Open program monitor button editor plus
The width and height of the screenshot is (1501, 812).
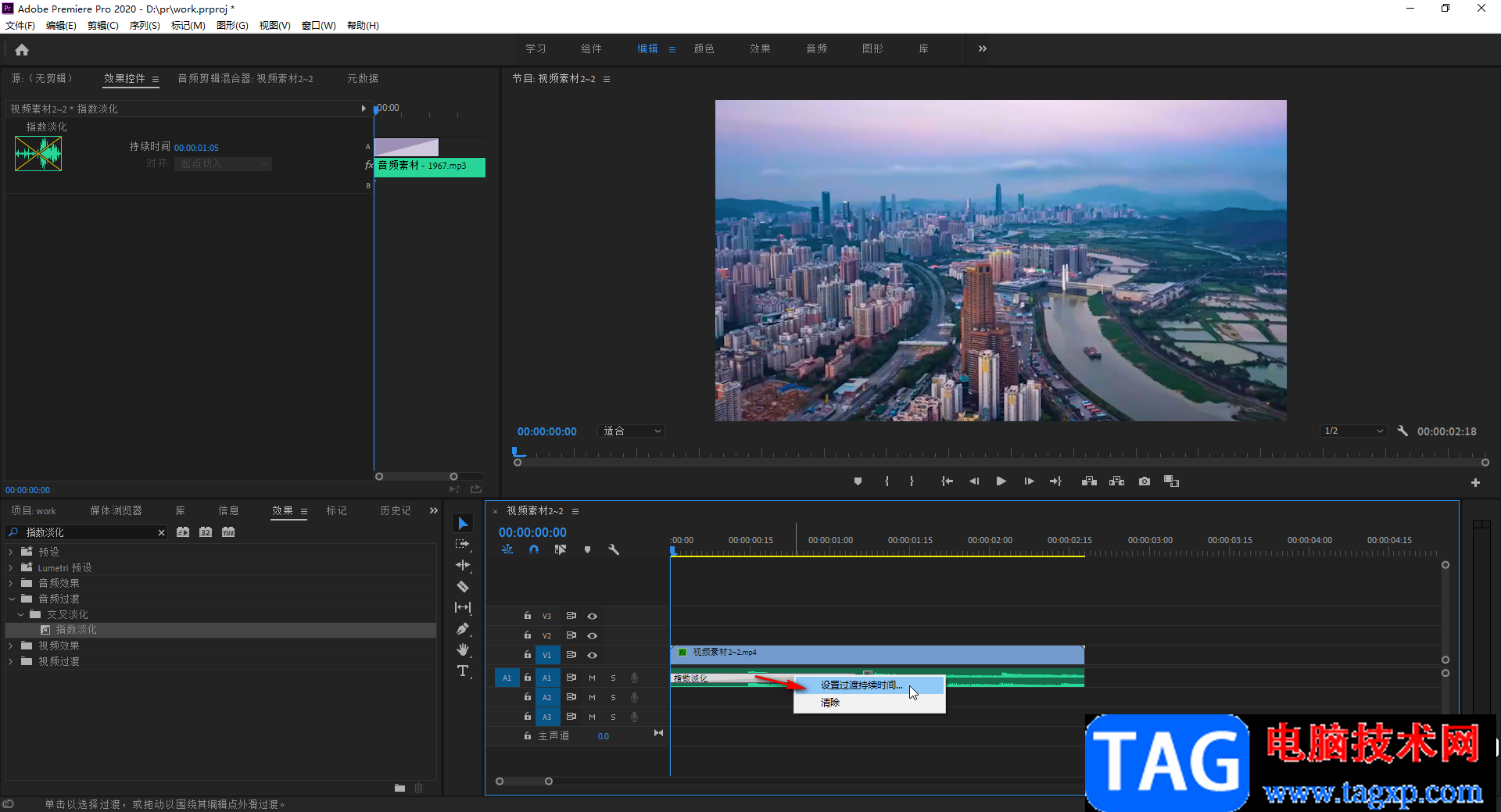click(x=1475, y=483)
